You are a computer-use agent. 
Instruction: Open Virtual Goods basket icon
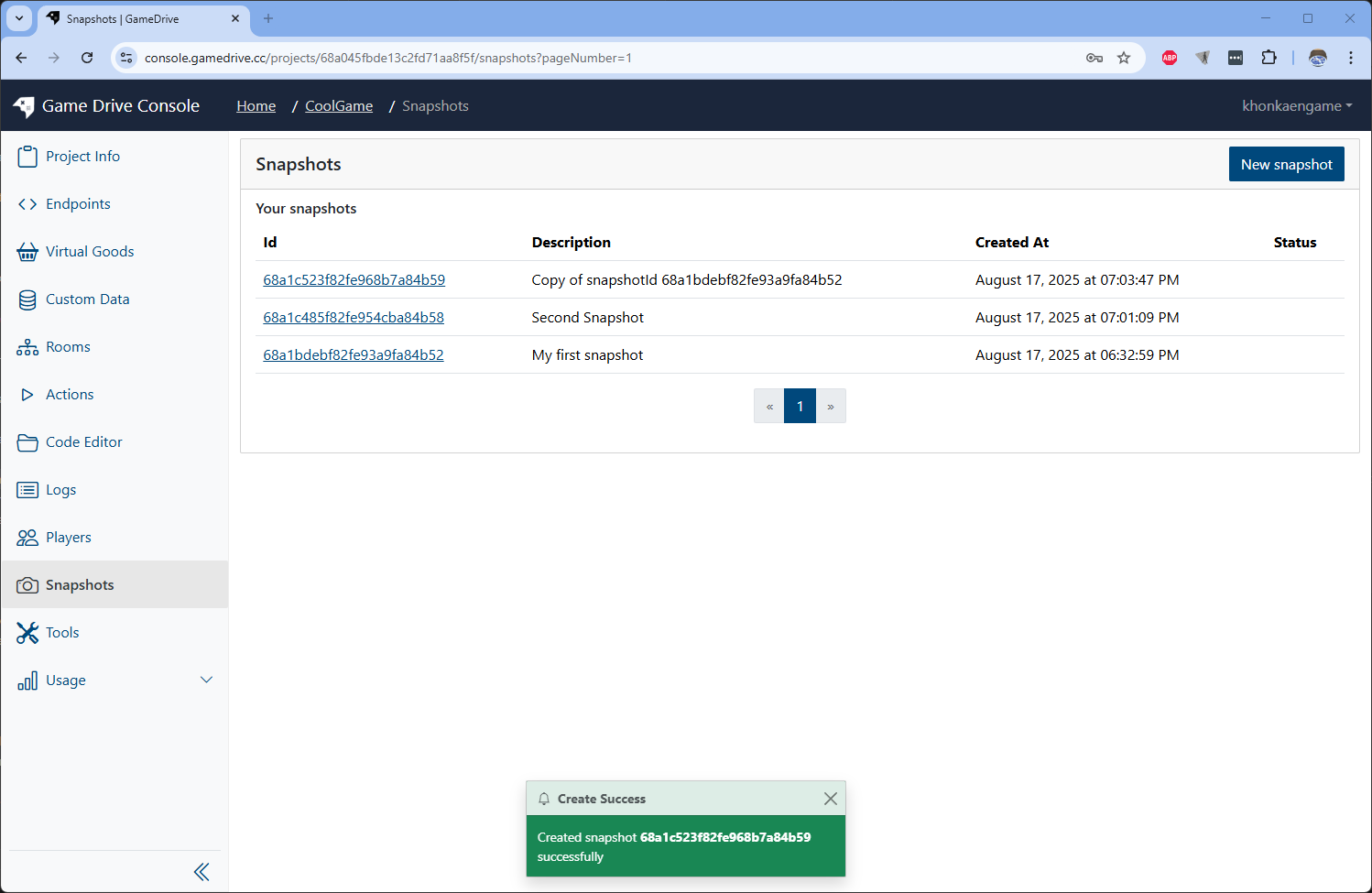pos(27,252)
